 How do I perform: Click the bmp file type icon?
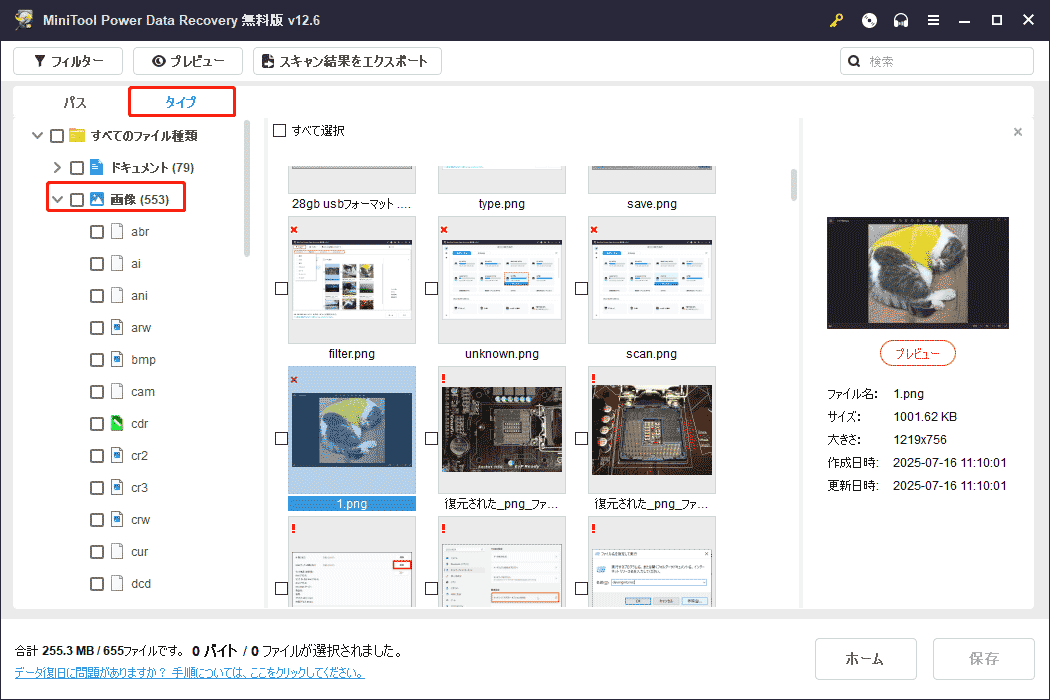(x=117, y=360)
